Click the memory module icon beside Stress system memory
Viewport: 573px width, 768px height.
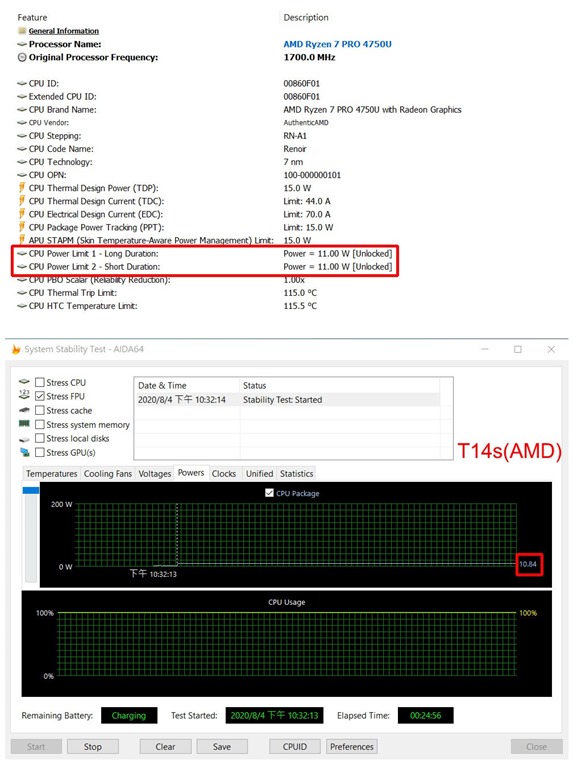tap(24, 424)
